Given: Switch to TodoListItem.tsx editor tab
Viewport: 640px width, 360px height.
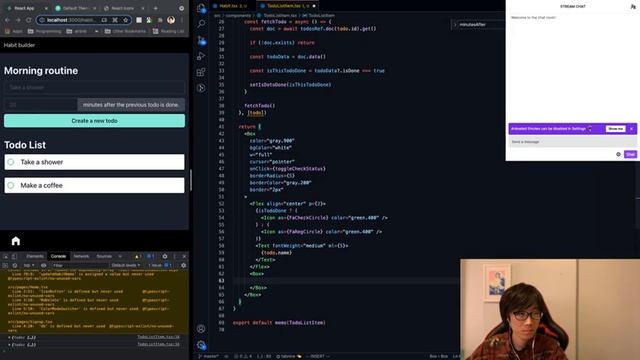Looking at the screenshot, I should (288, 6).
